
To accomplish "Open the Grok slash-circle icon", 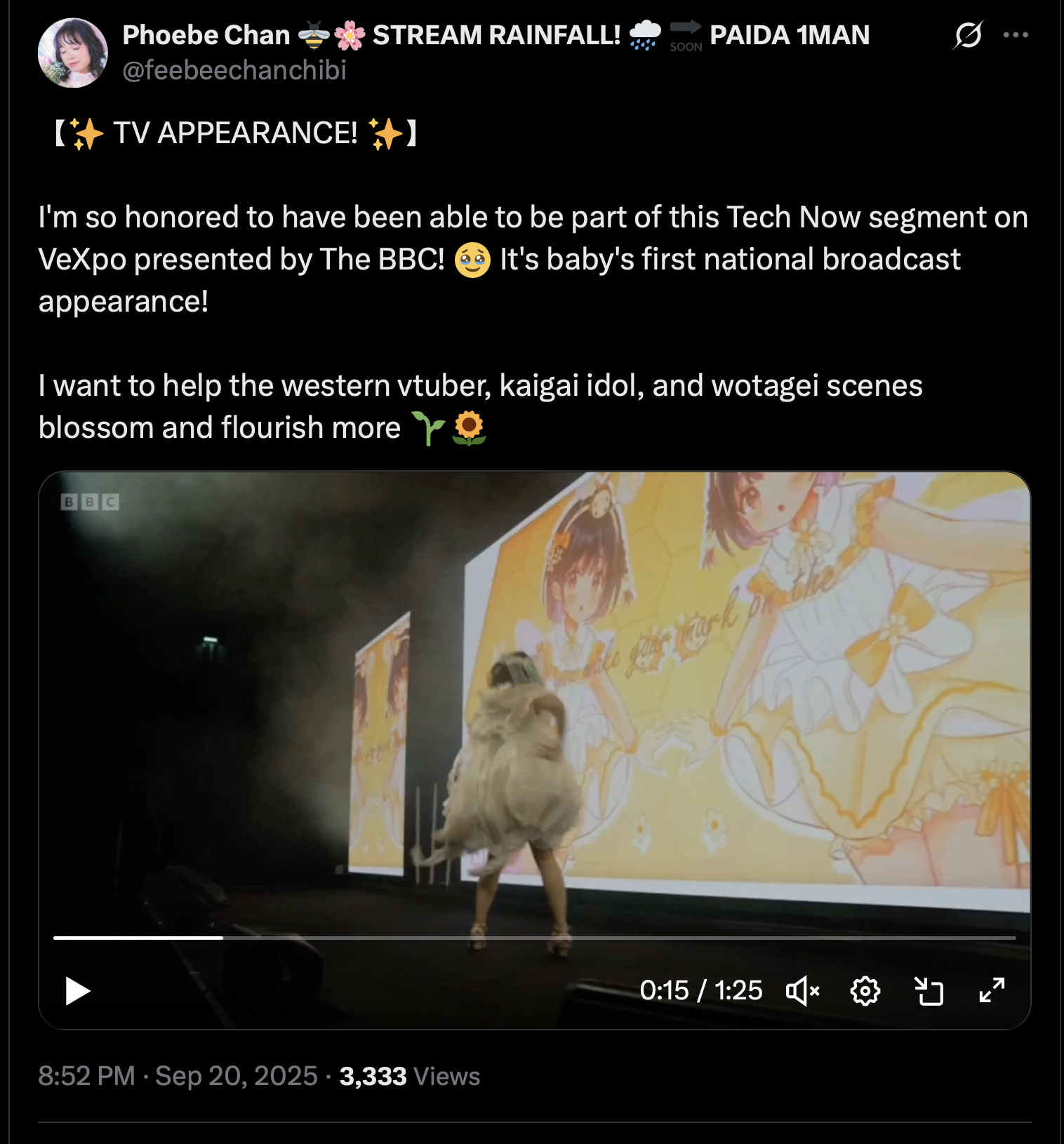I will point(968,35).
